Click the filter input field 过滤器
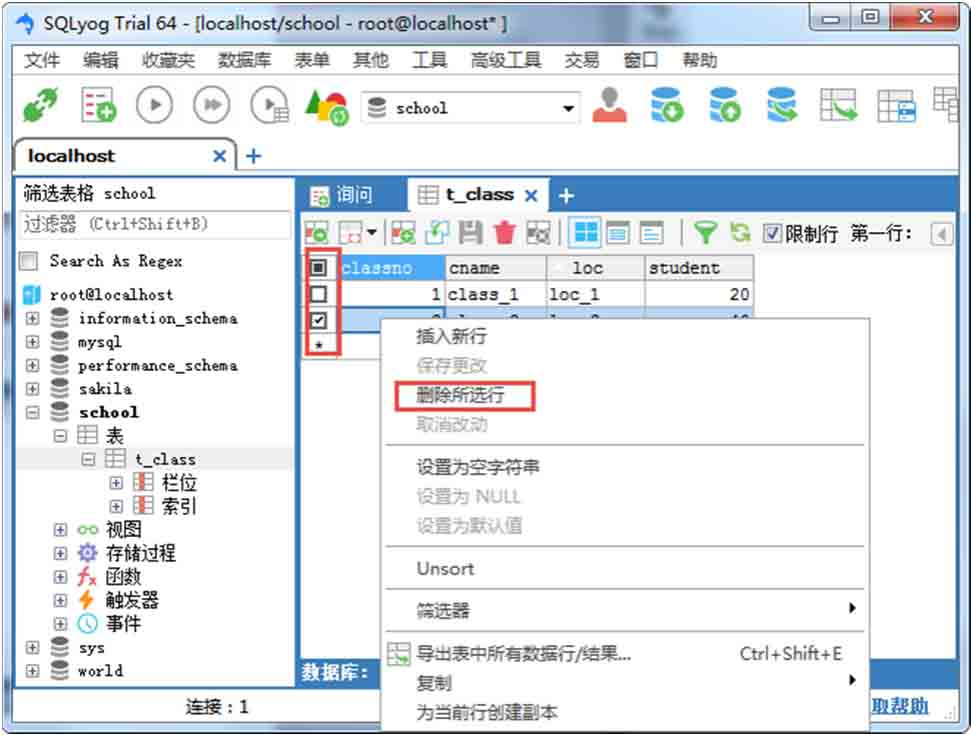This screenshot has height=735, width=971. (156, 224)
